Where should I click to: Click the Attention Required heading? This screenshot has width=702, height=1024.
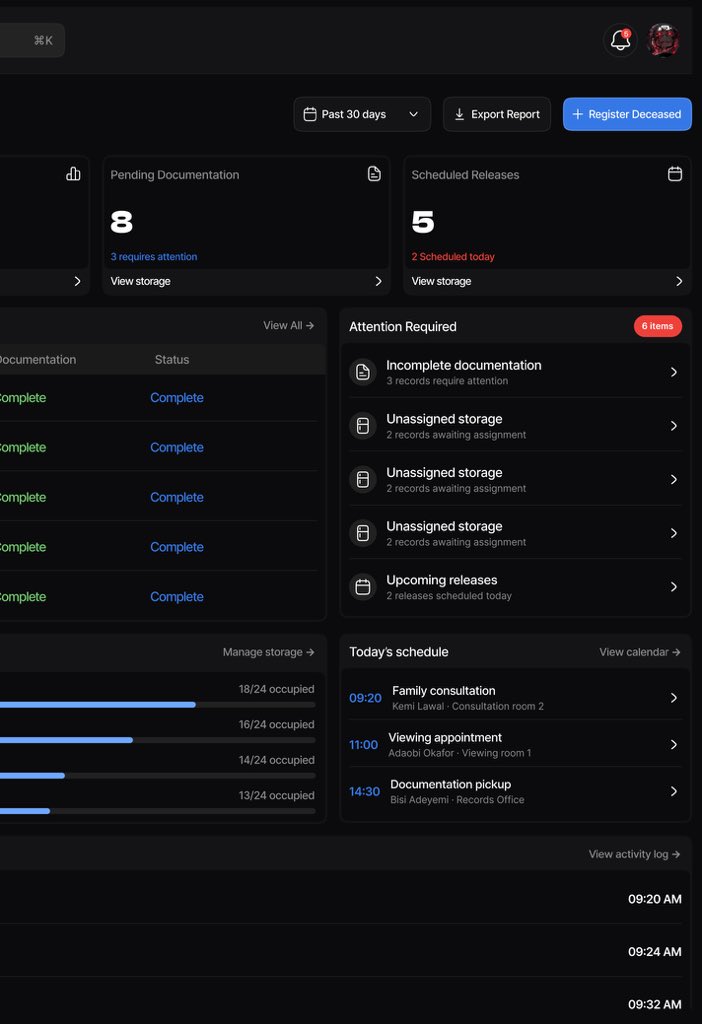point(403,327)
